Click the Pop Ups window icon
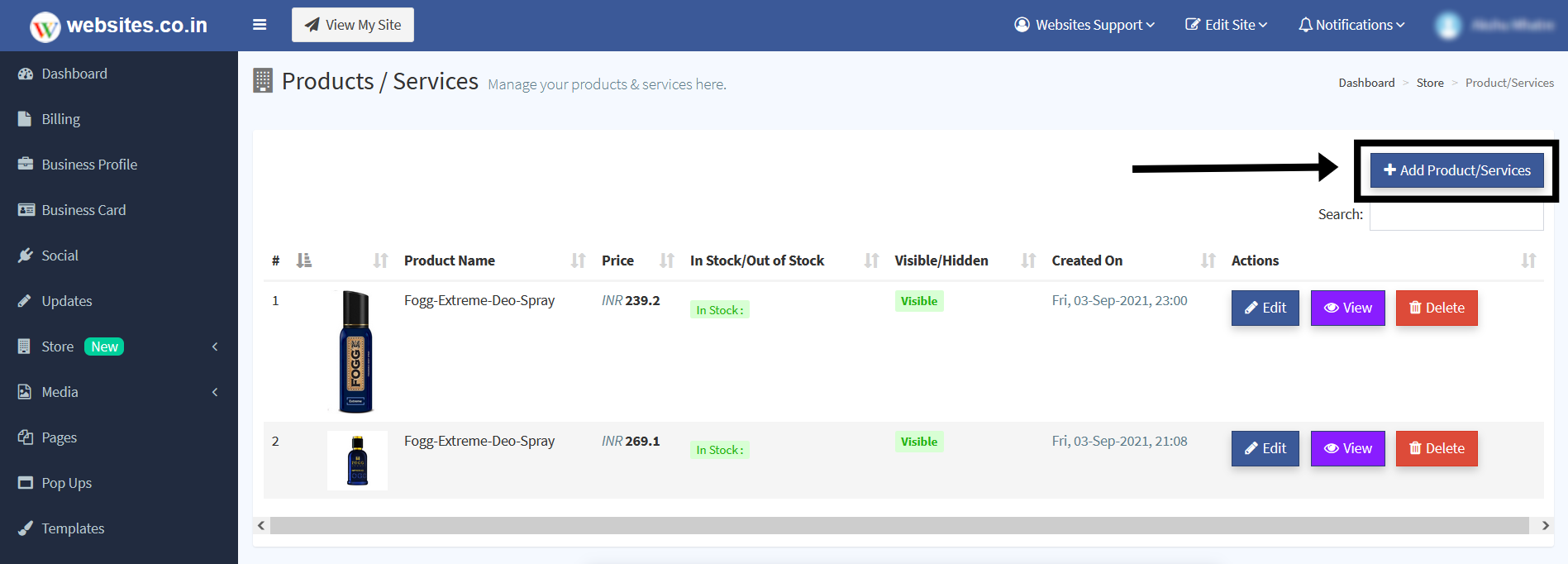The width and height of the screenshot is (1568, 564). [26, 482]
